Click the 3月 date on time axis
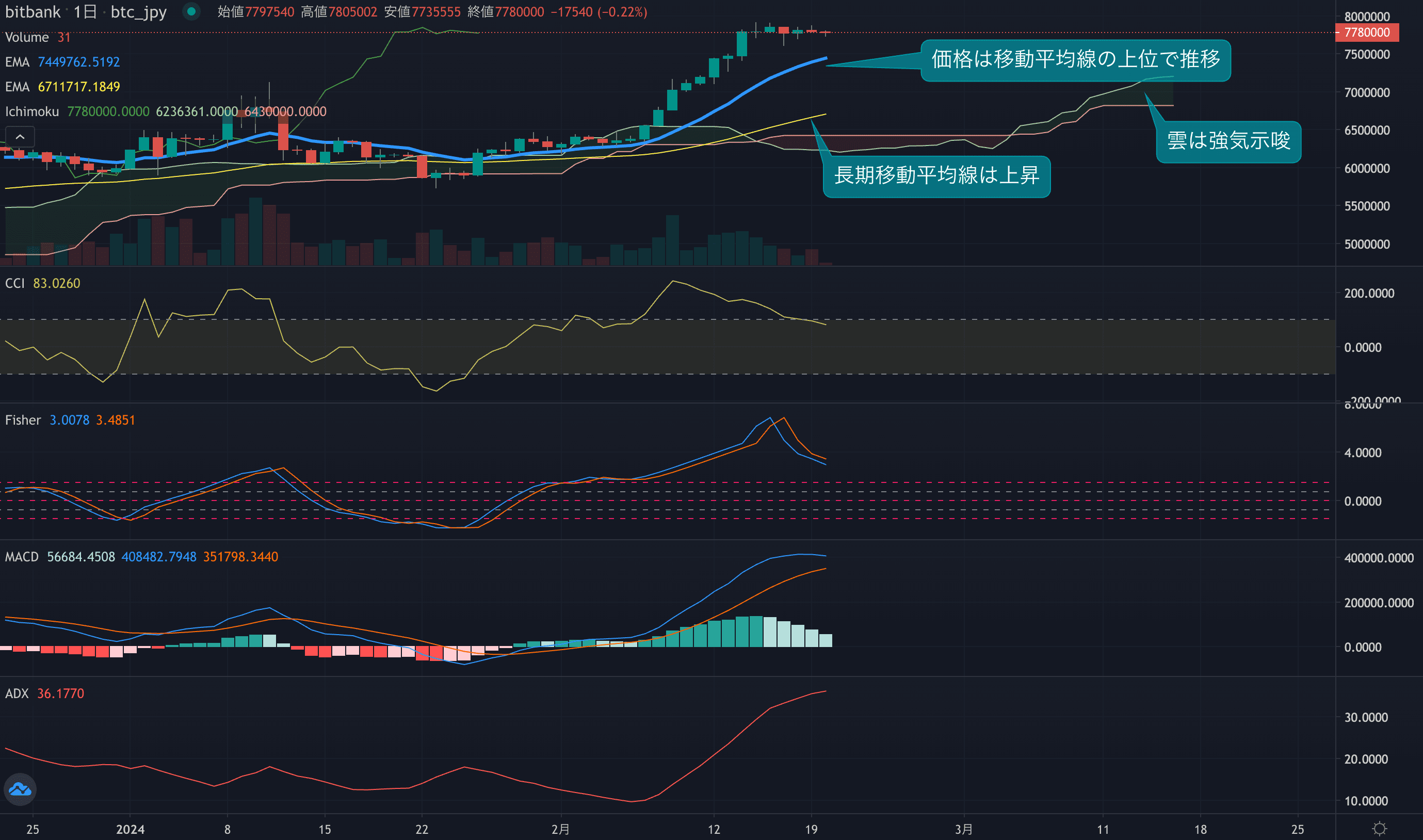Viewport: 1423px width, 840px height. click(x=963, y=829)
